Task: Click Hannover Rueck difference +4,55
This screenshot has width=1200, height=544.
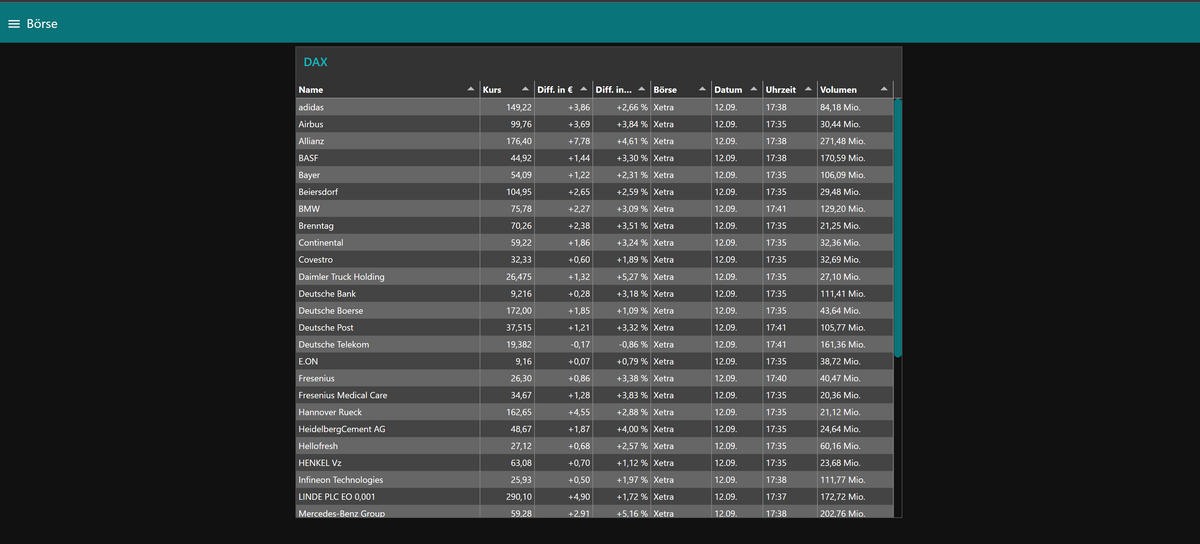Action: click(x=580, y=412)
